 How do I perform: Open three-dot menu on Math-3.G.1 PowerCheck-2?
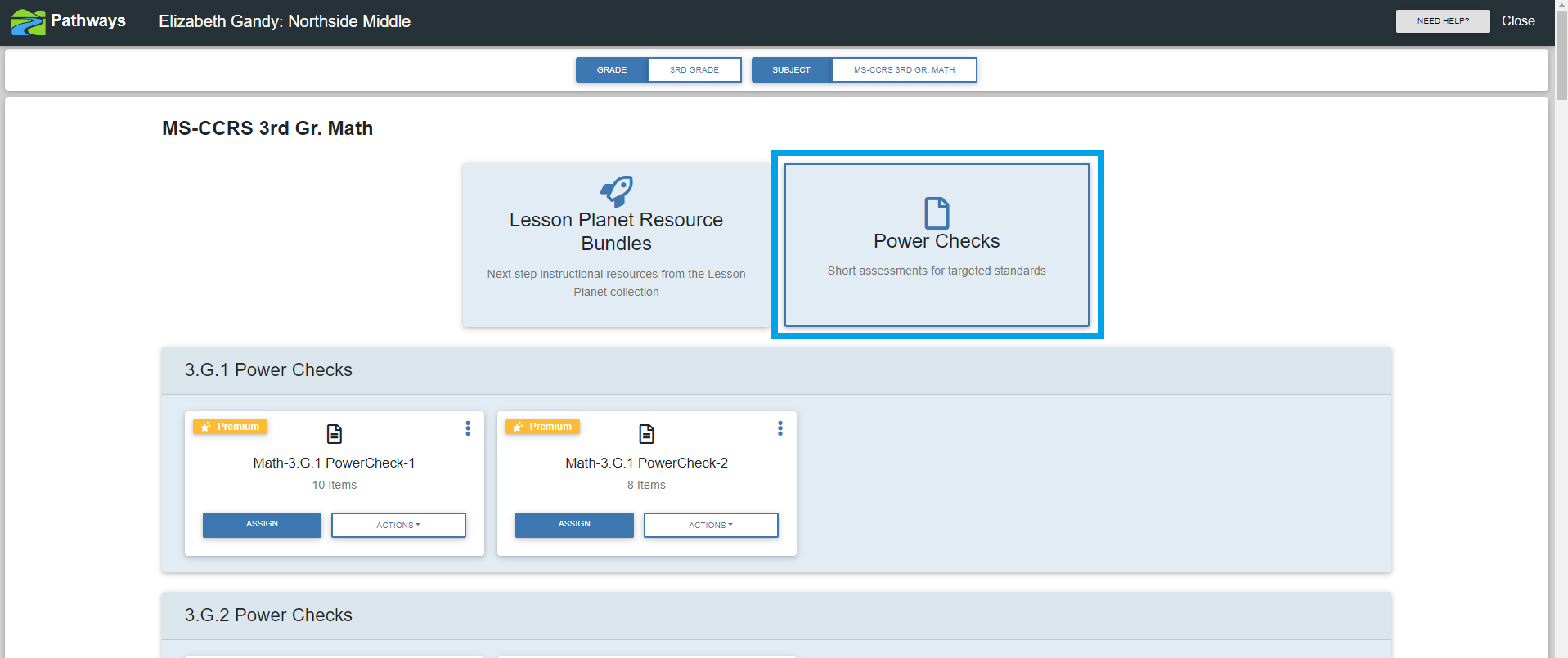click(x=780, y=428)
